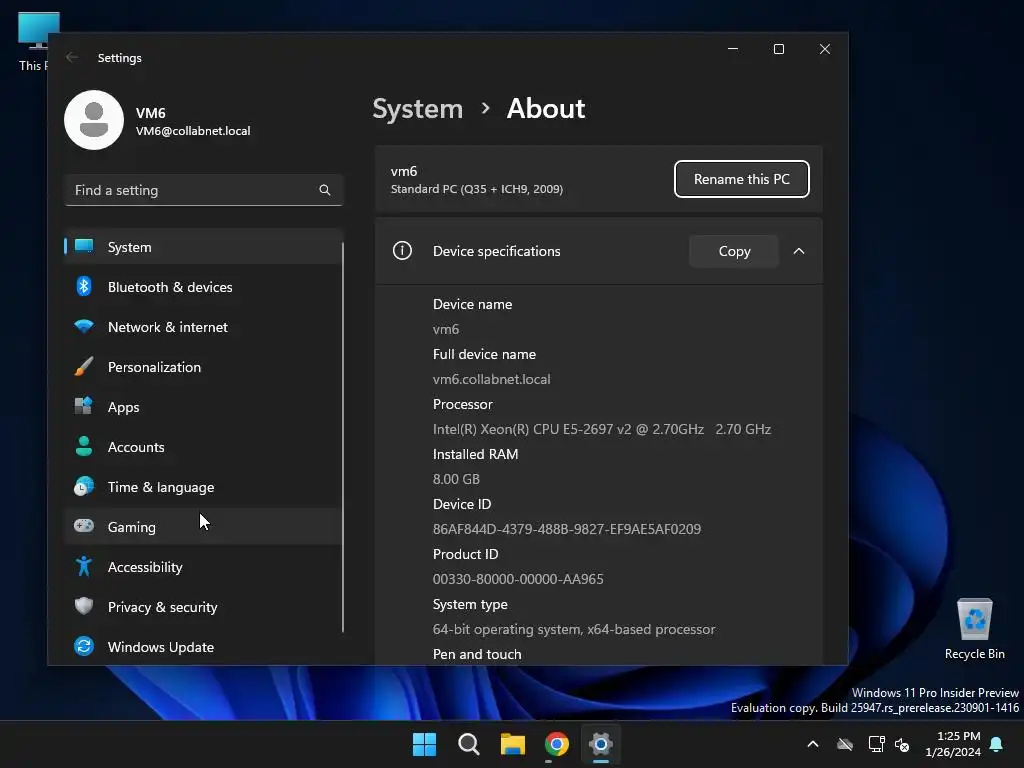Click the Settings gear on taskbar

click(x=601, y=744)
